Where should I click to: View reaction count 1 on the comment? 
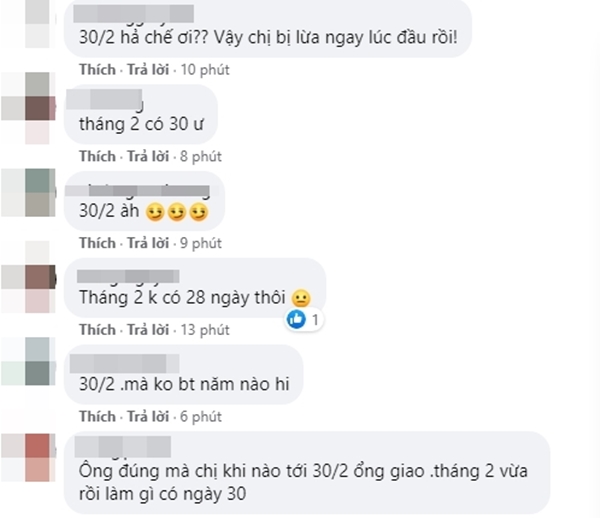pos(315,320)
